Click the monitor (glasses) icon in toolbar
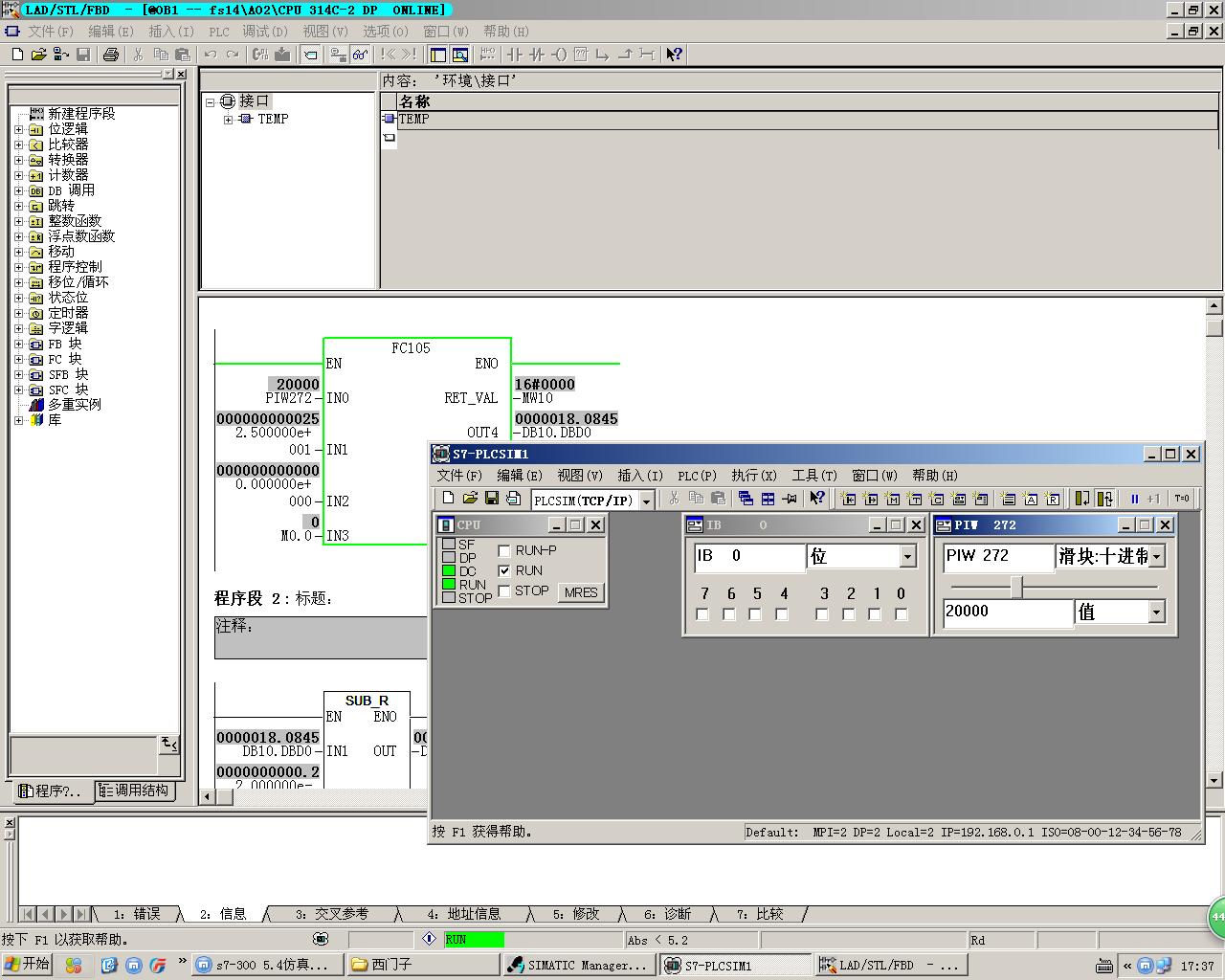 361,55
